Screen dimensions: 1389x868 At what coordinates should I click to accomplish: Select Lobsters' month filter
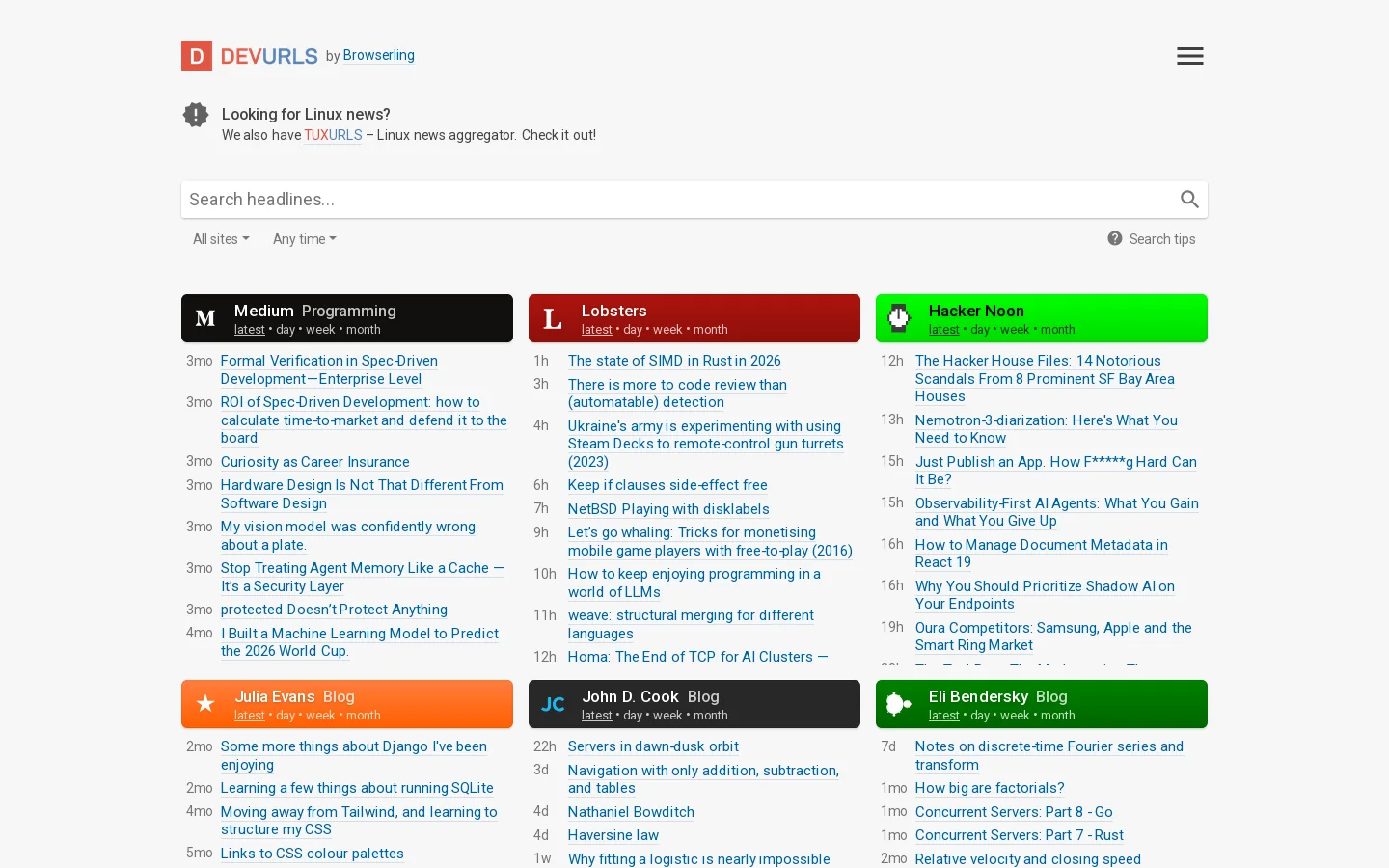coord(711,330)
